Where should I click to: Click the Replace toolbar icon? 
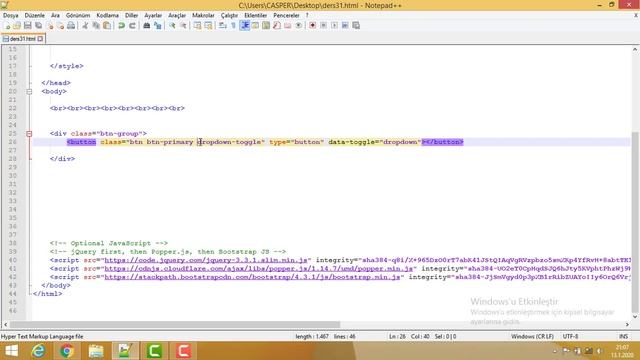[158, 26]
